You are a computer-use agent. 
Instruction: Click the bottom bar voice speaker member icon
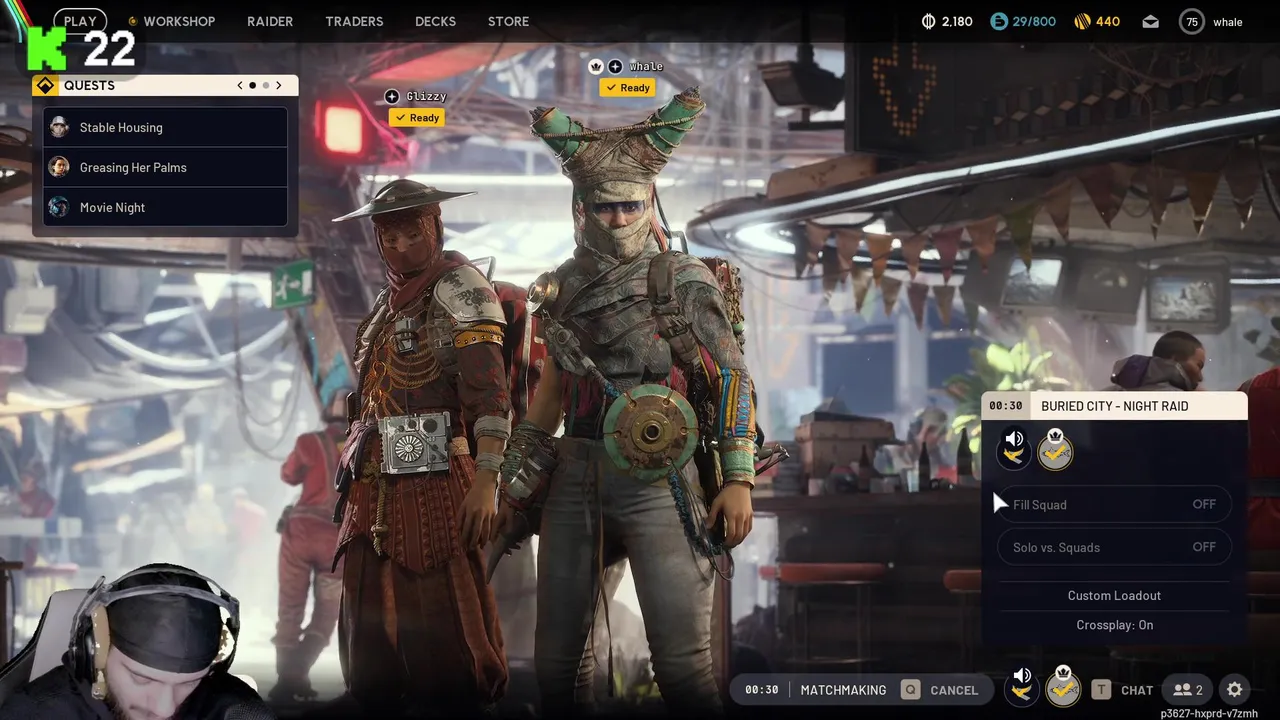tap(1021, 686)
